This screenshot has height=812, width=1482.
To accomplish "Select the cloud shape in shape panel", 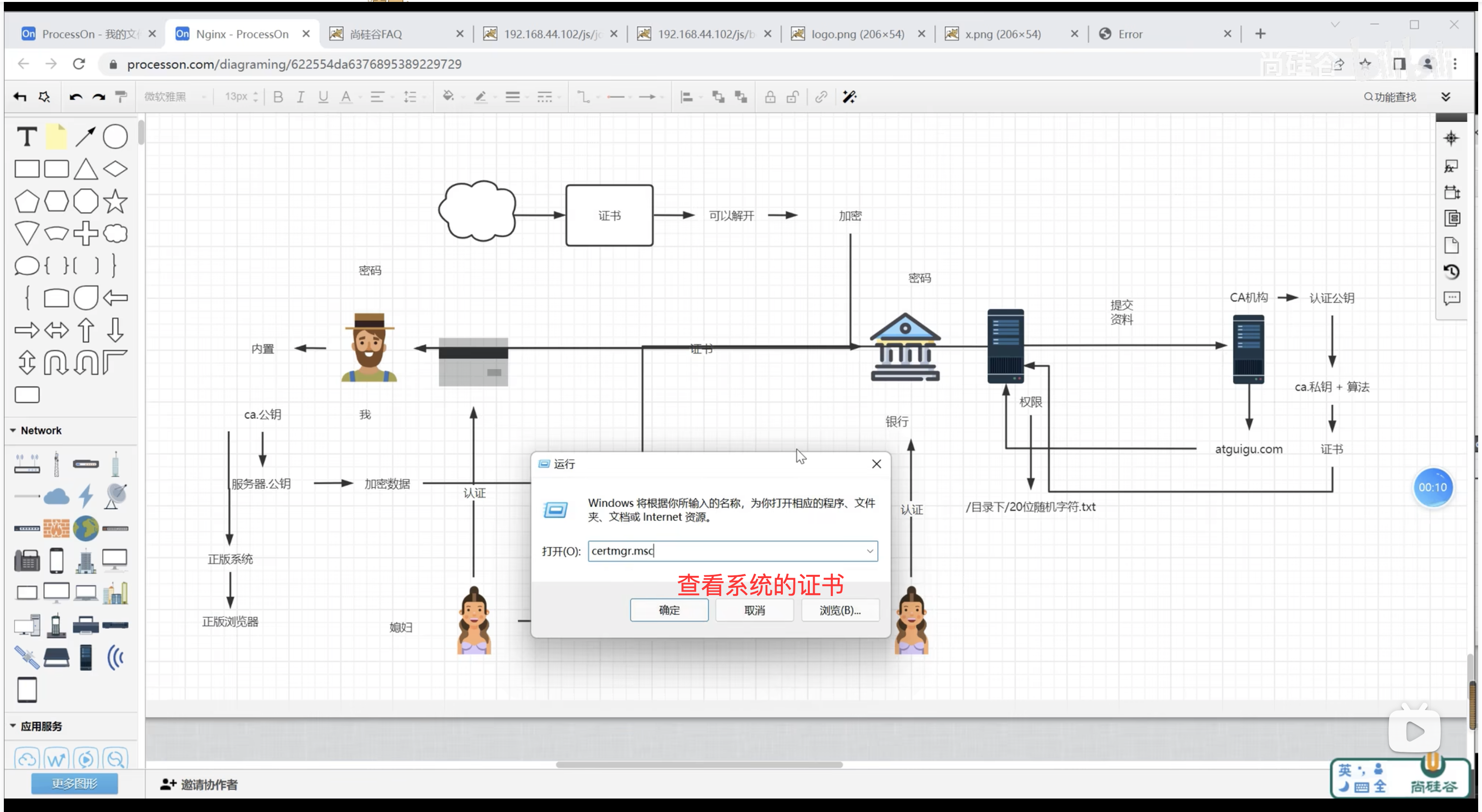I will [115, 233].
